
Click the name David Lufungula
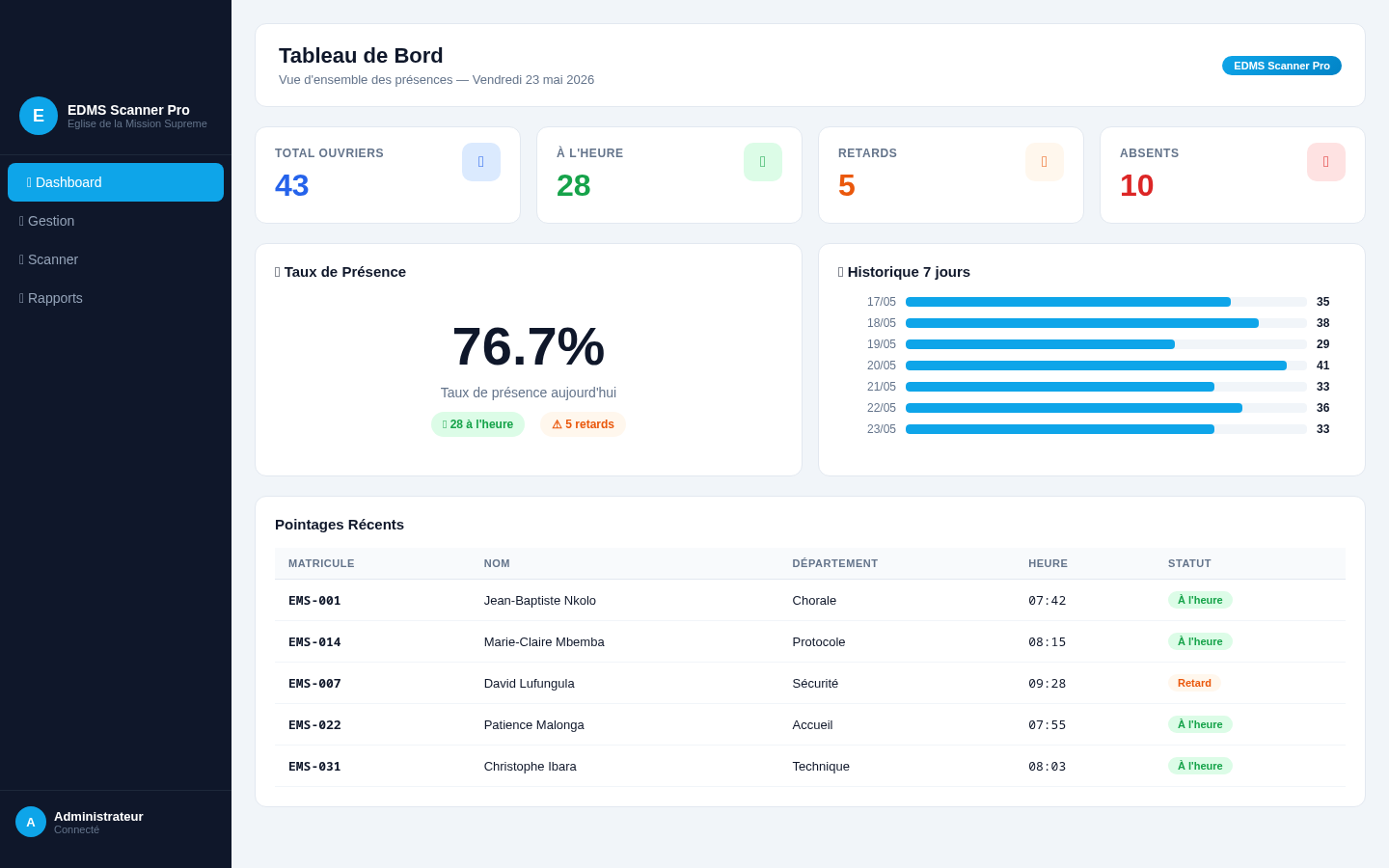pyautogui.click(x=530, y=683)
